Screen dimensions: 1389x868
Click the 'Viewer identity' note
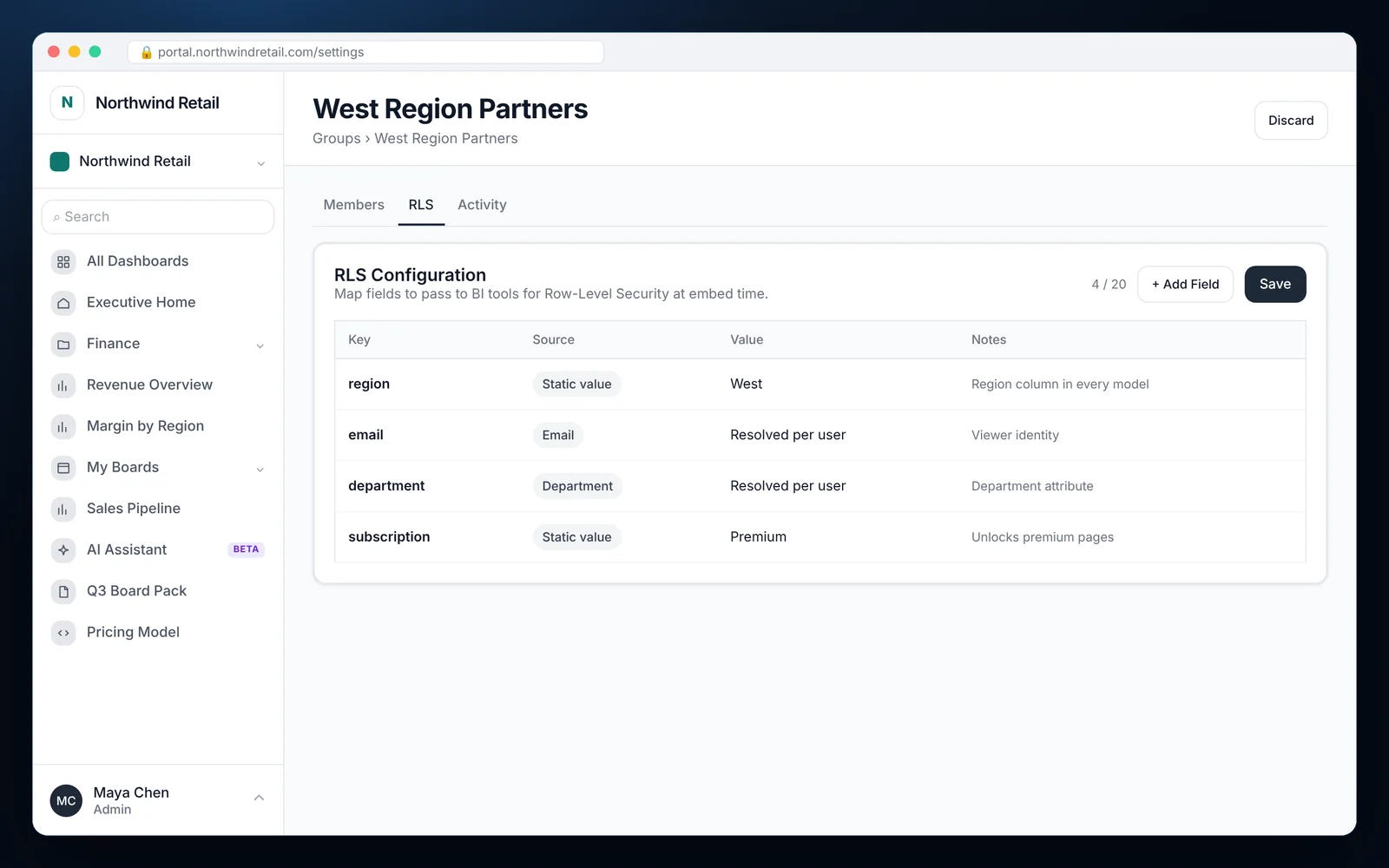click(x=1015, y=436)
